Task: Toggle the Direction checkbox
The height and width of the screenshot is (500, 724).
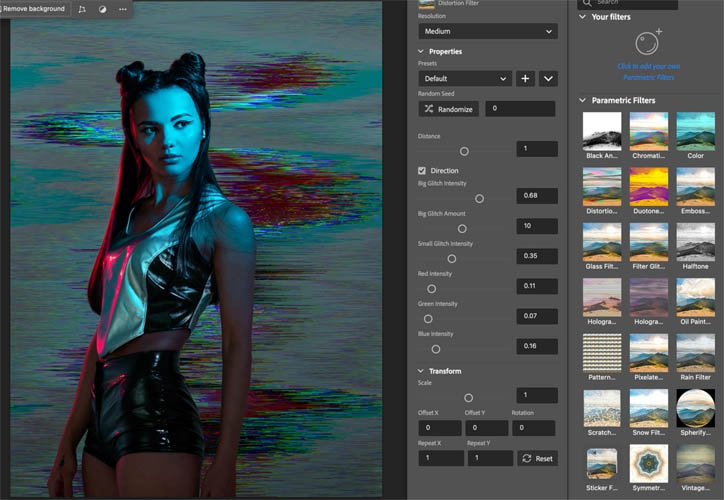Action: tap(422, 171)
